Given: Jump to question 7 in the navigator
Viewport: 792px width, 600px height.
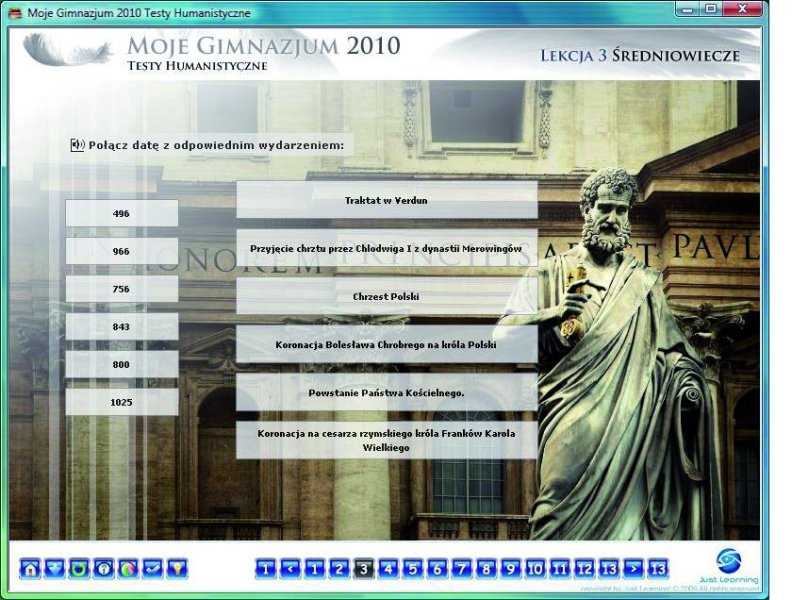Looking at the screenshot, I should 462,569.
